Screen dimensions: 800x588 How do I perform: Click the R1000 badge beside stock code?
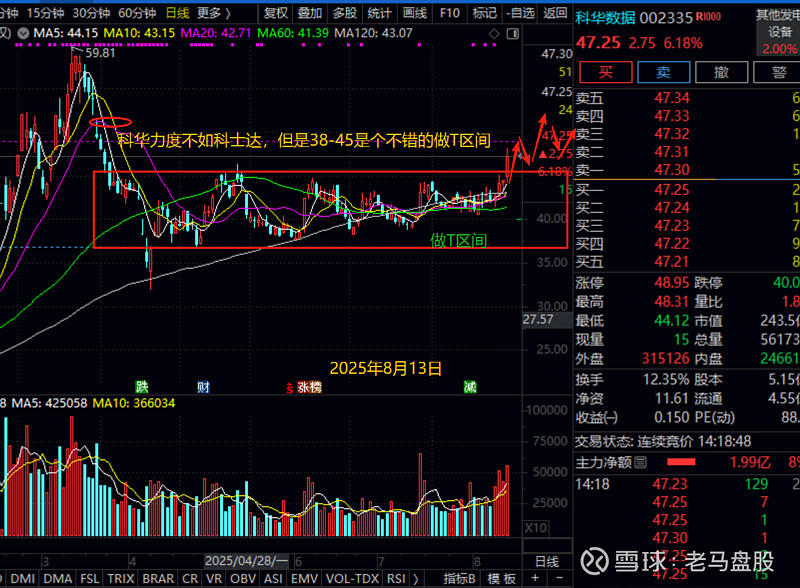pyautogui.click(x=709, y=16)
